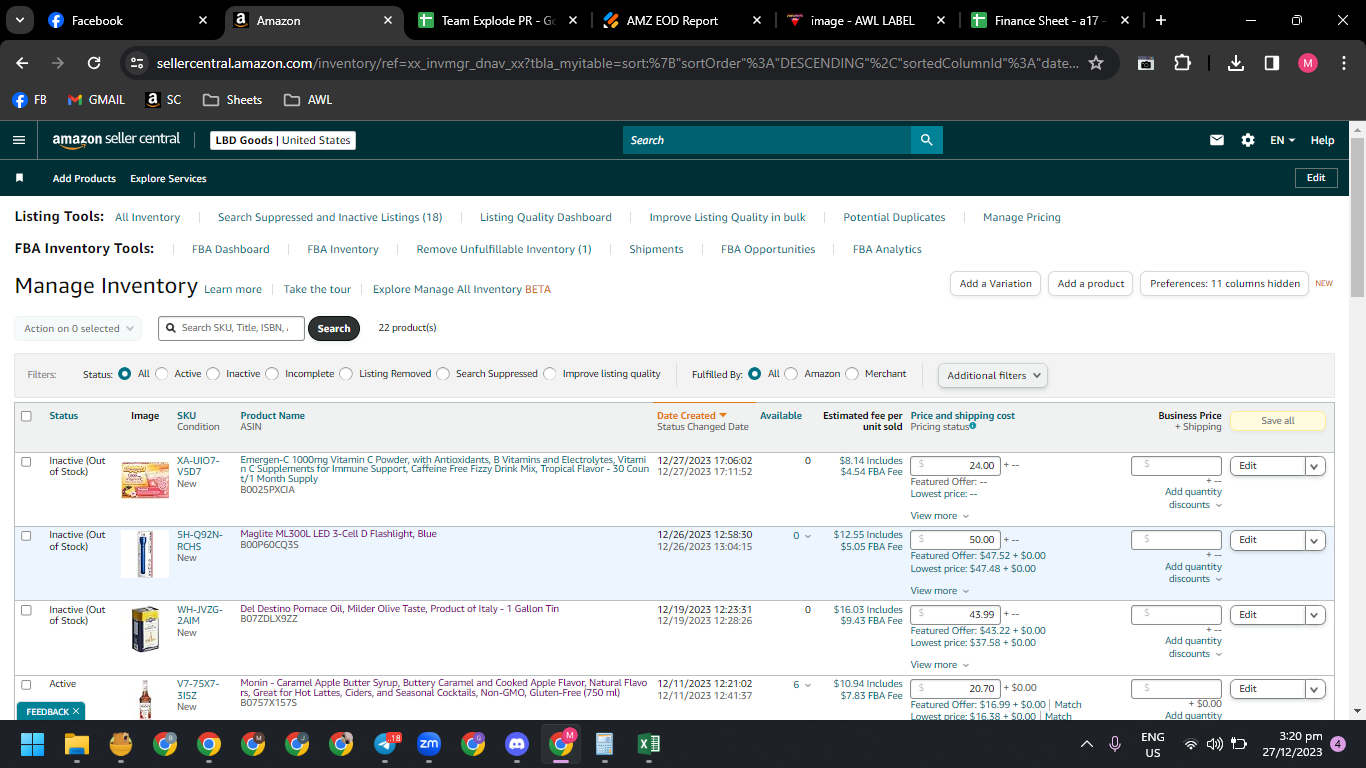
Task: Check the Maglite flashlight row checkbox
Action: tap(26, 535)
